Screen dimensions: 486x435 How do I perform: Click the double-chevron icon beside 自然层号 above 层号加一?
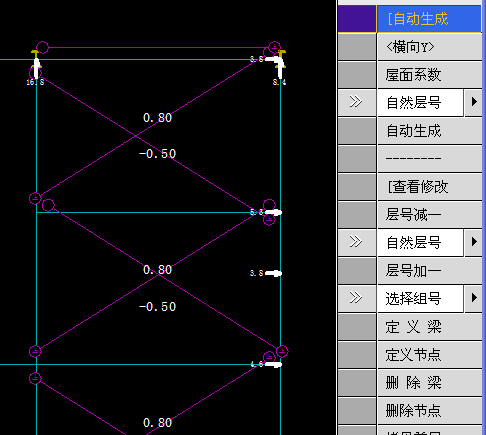(x=356, y=242)
